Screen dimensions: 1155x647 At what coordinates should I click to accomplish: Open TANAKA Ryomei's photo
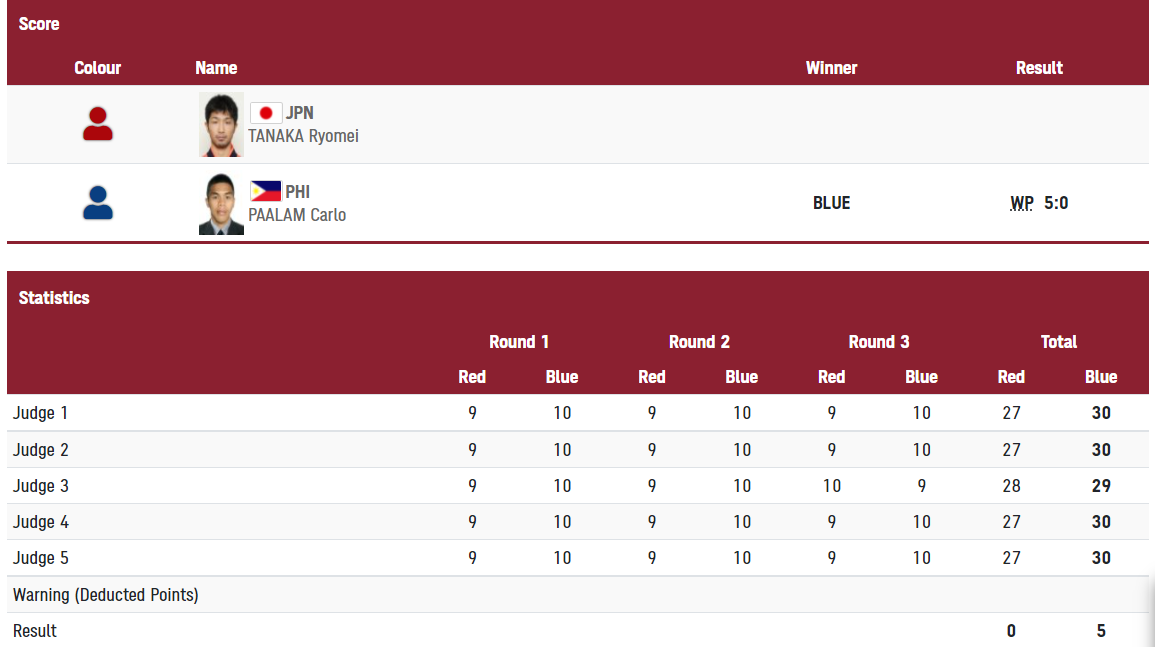pyautogui.click(x=221, y=125)
